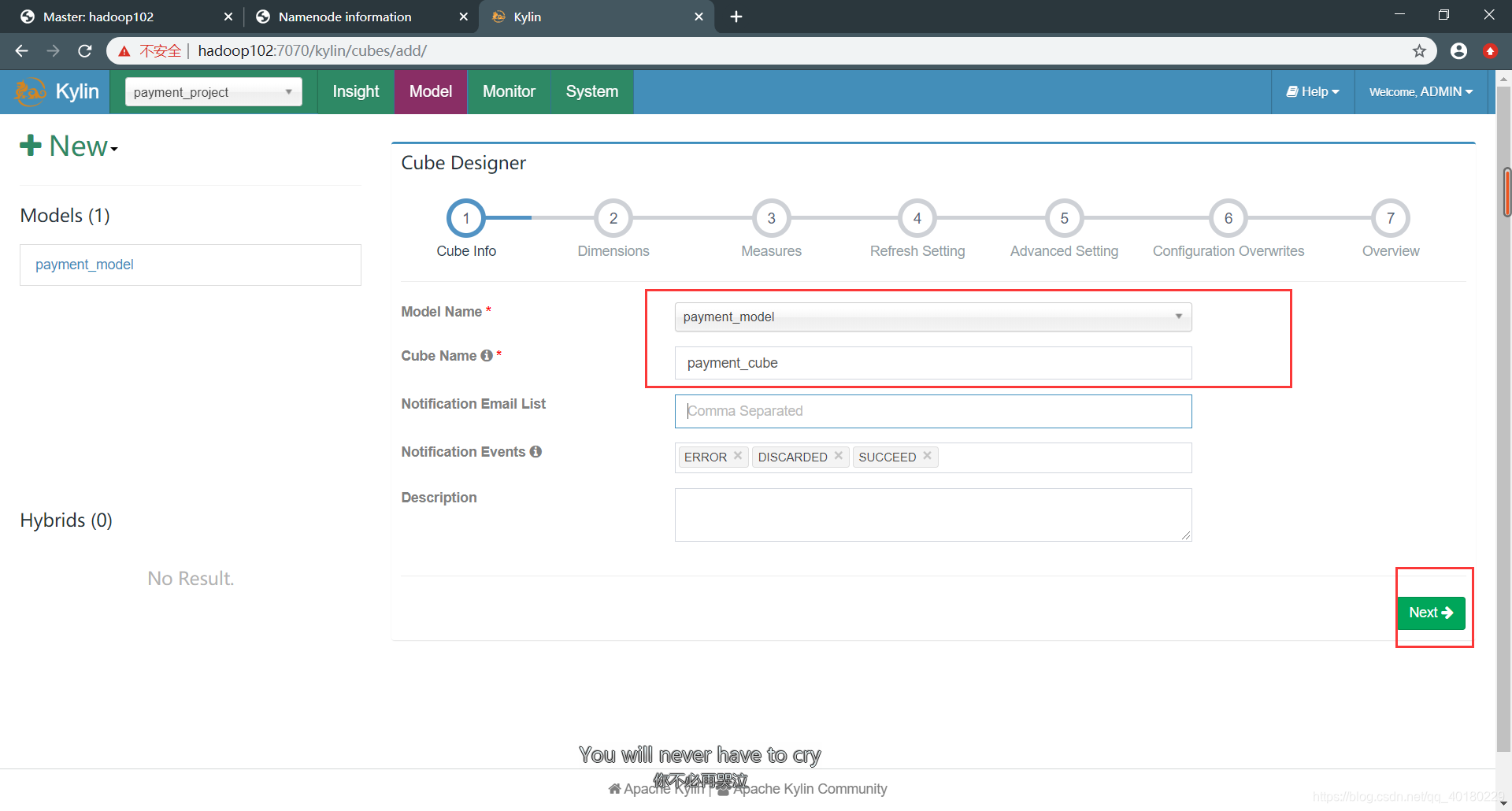The image size is (1512, 811).
Task: Jump to step 2 Dimensions
Action: click(613, 218)
